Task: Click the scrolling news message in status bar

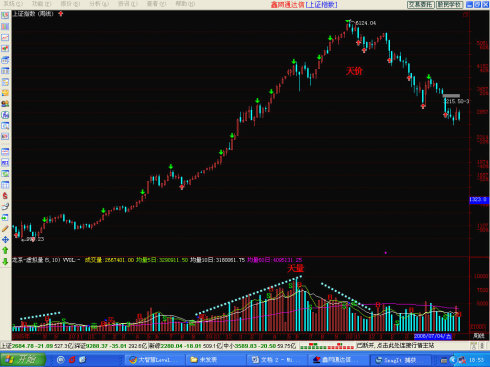Action: [395, 346]
